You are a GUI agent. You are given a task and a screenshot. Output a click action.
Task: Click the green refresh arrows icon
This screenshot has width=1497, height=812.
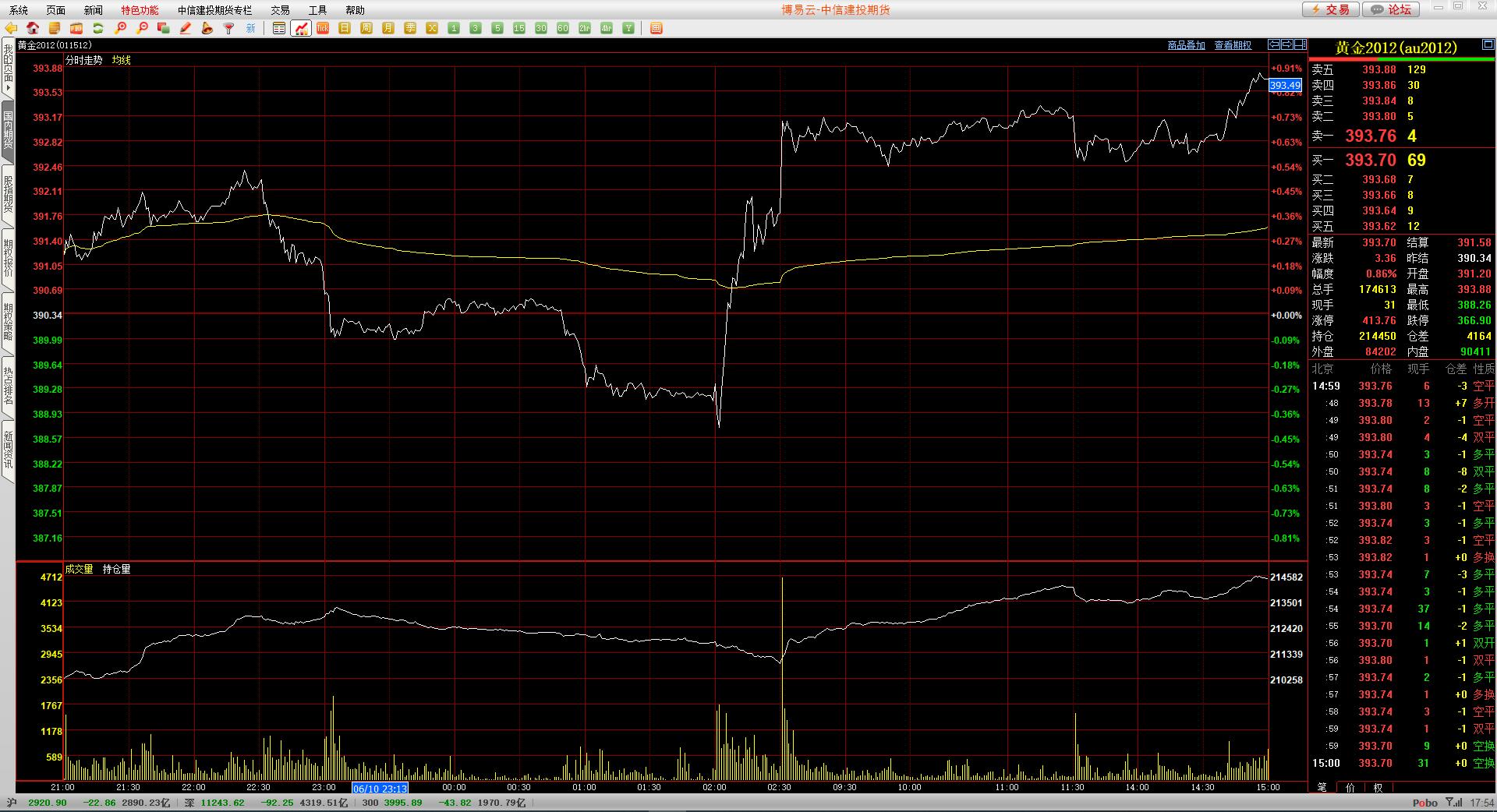click(98, 28)
